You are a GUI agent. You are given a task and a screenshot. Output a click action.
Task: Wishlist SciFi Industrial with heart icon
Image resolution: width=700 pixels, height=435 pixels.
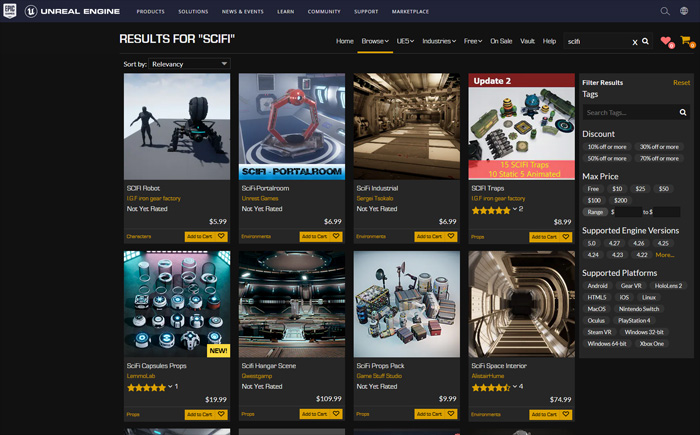451,236
